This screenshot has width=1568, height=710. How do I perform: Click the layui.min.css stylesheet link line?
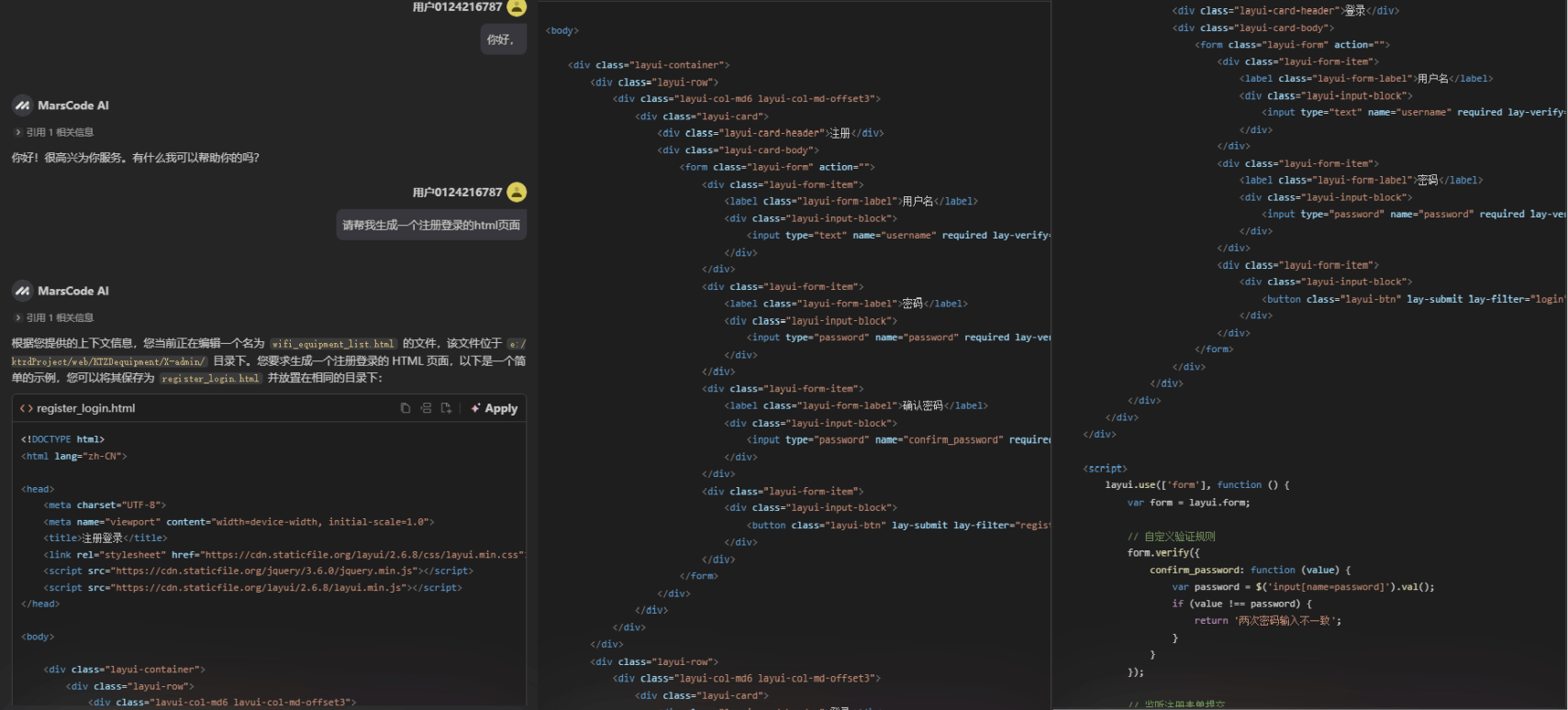[x=284, y=555]
